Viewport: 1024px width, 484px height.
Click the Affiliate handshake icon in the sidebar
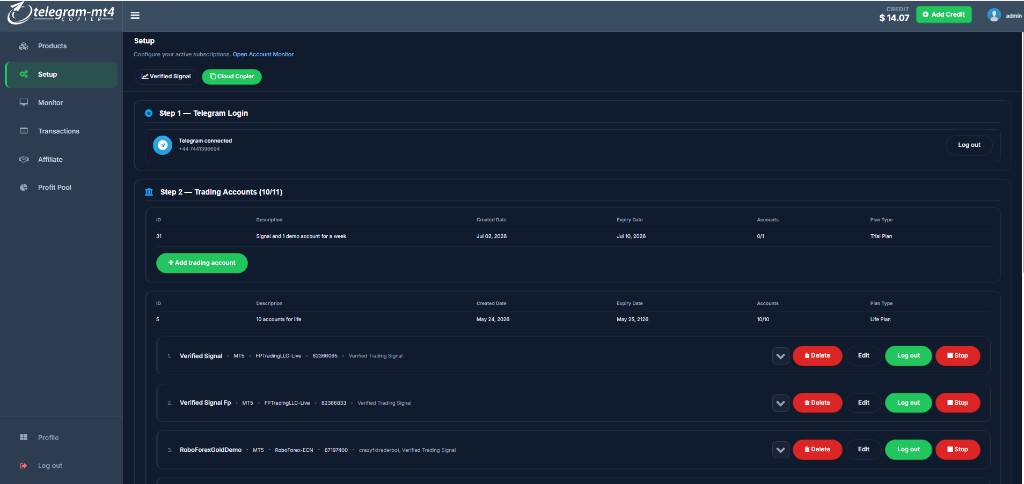[24, 159]
